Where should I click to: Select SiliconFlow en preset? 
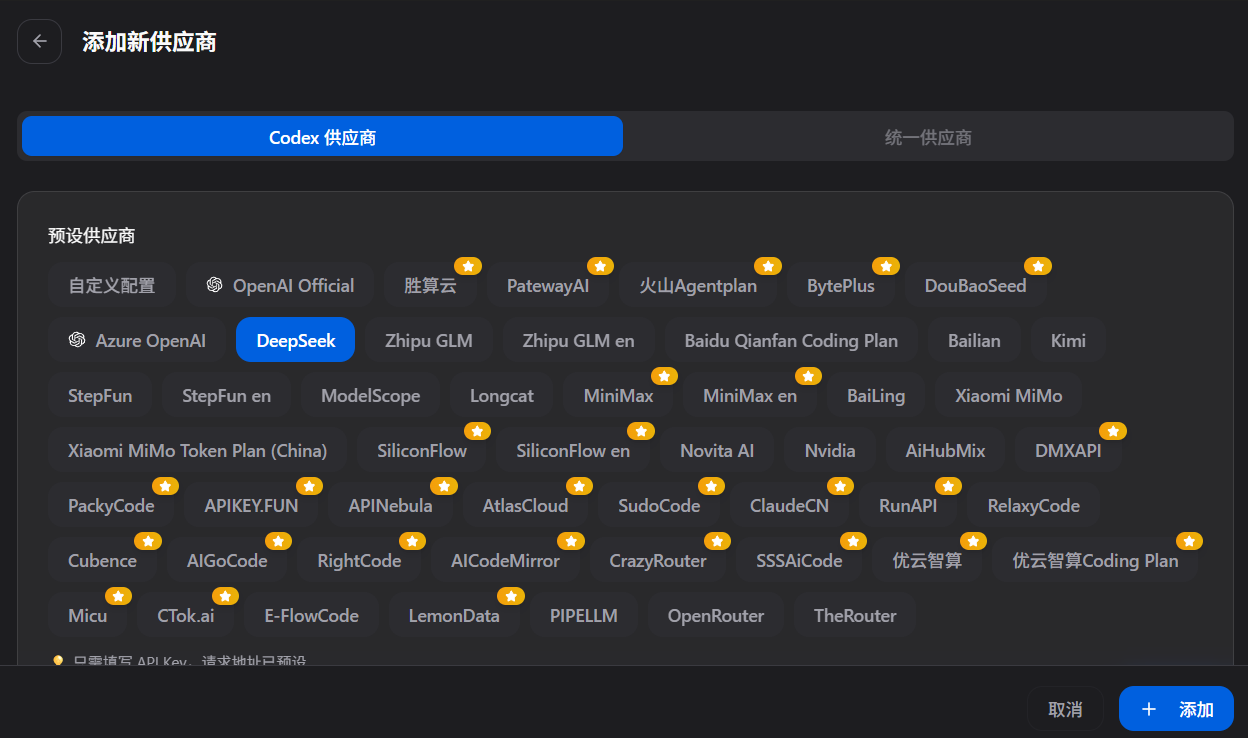point(574,450)
